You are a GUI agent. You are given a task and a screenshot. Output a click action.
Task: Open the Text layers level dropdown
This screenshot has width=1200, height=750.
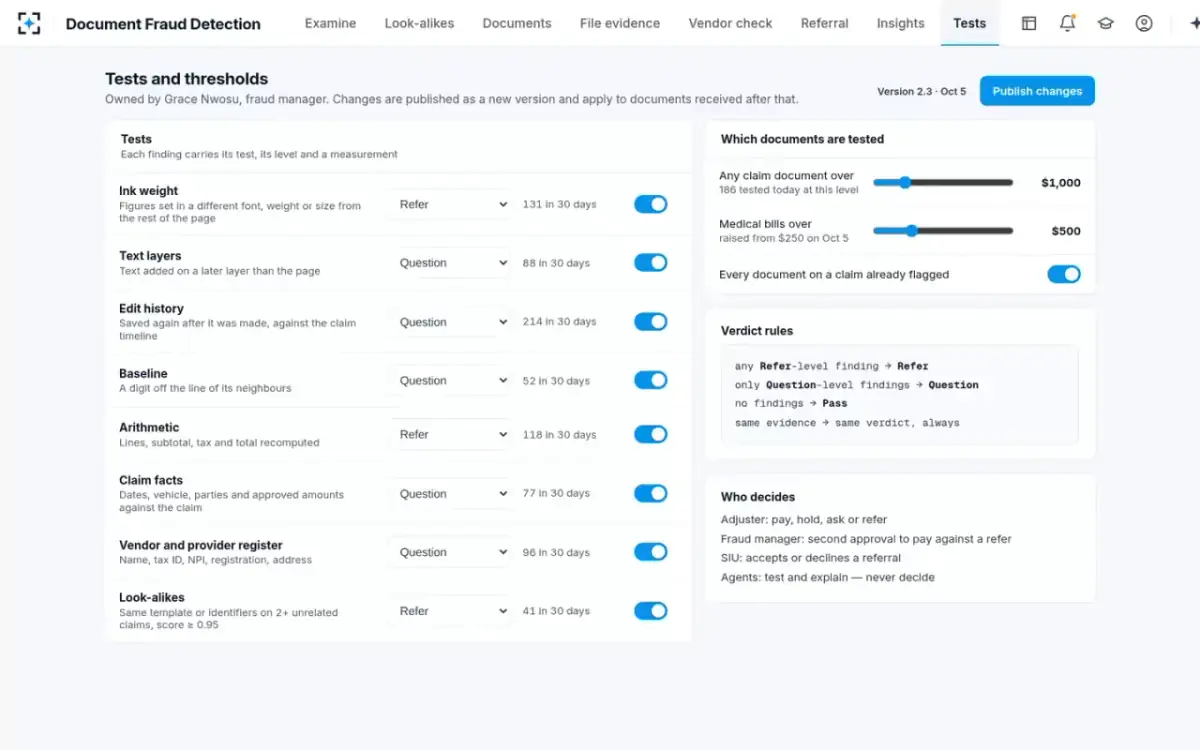tap(452, 263)
